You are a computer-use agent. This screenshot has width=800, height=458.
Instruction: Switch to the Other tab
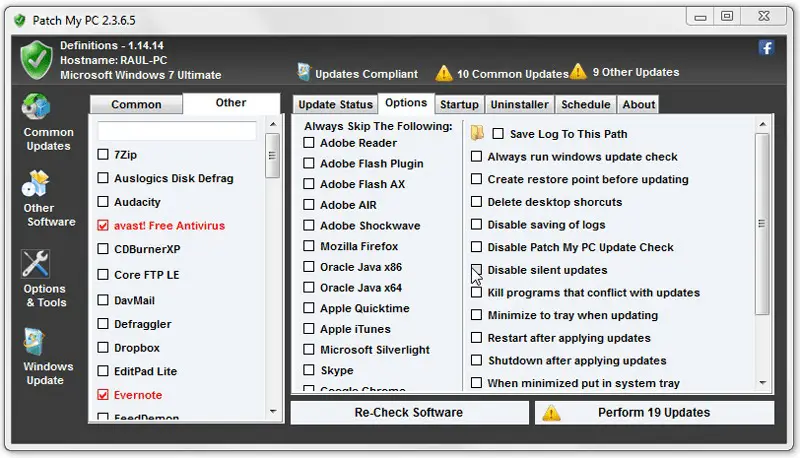pos(231,103)
